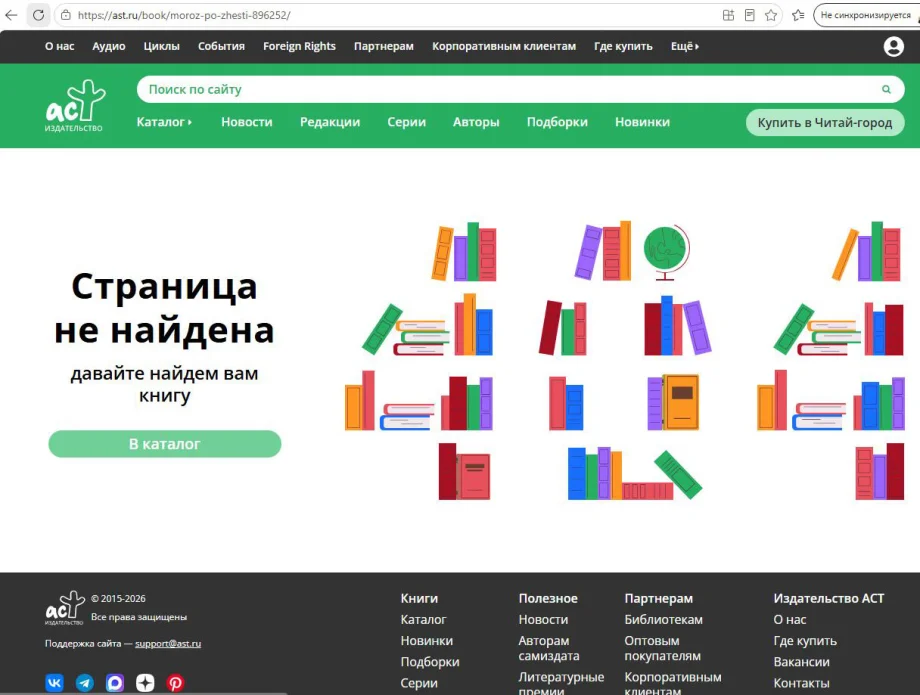Go to 'Редакции' in green navigation

tap(330, 122)
